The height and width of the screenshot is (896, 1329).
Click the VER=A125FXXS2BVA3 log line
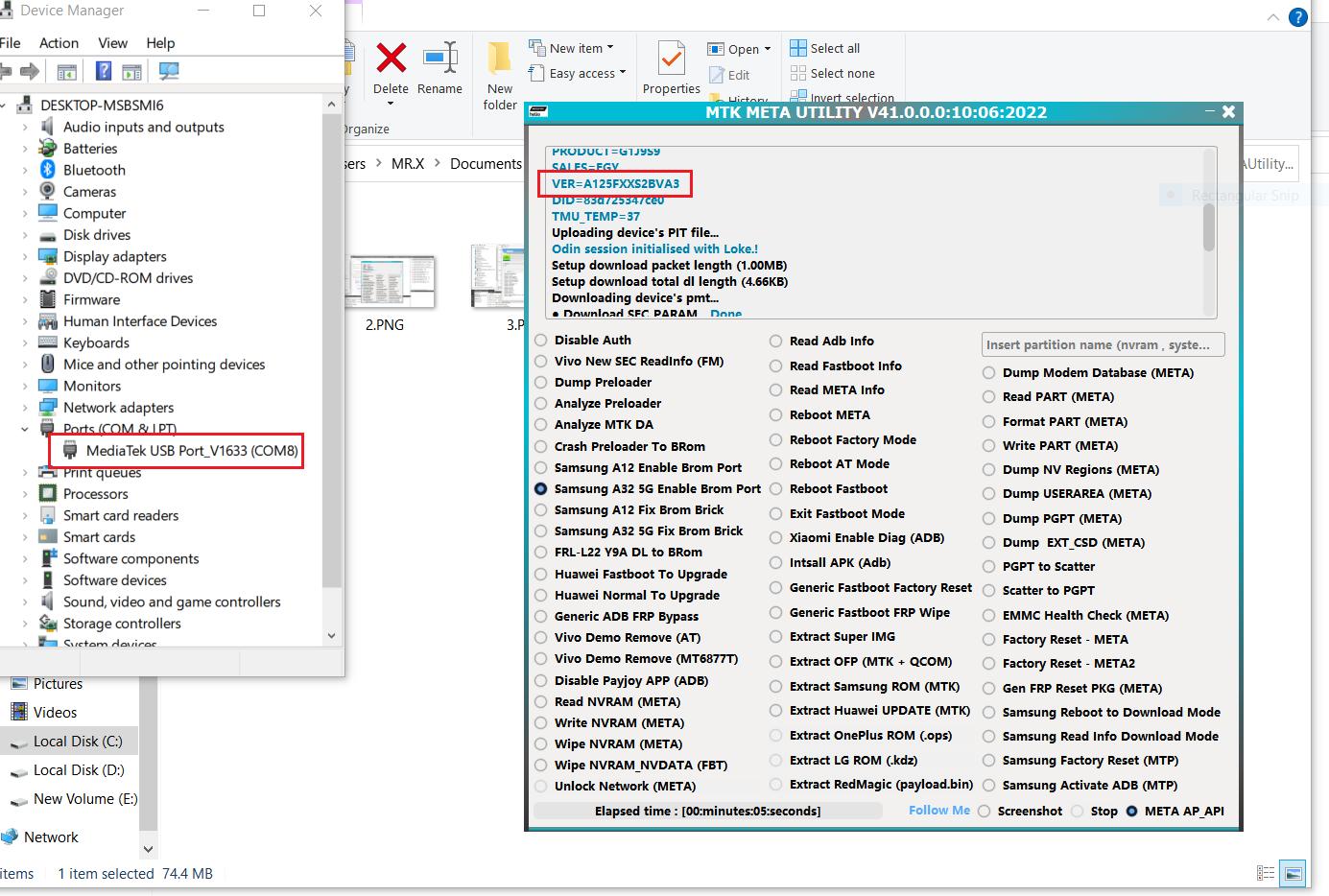click(x=615, y=183)
